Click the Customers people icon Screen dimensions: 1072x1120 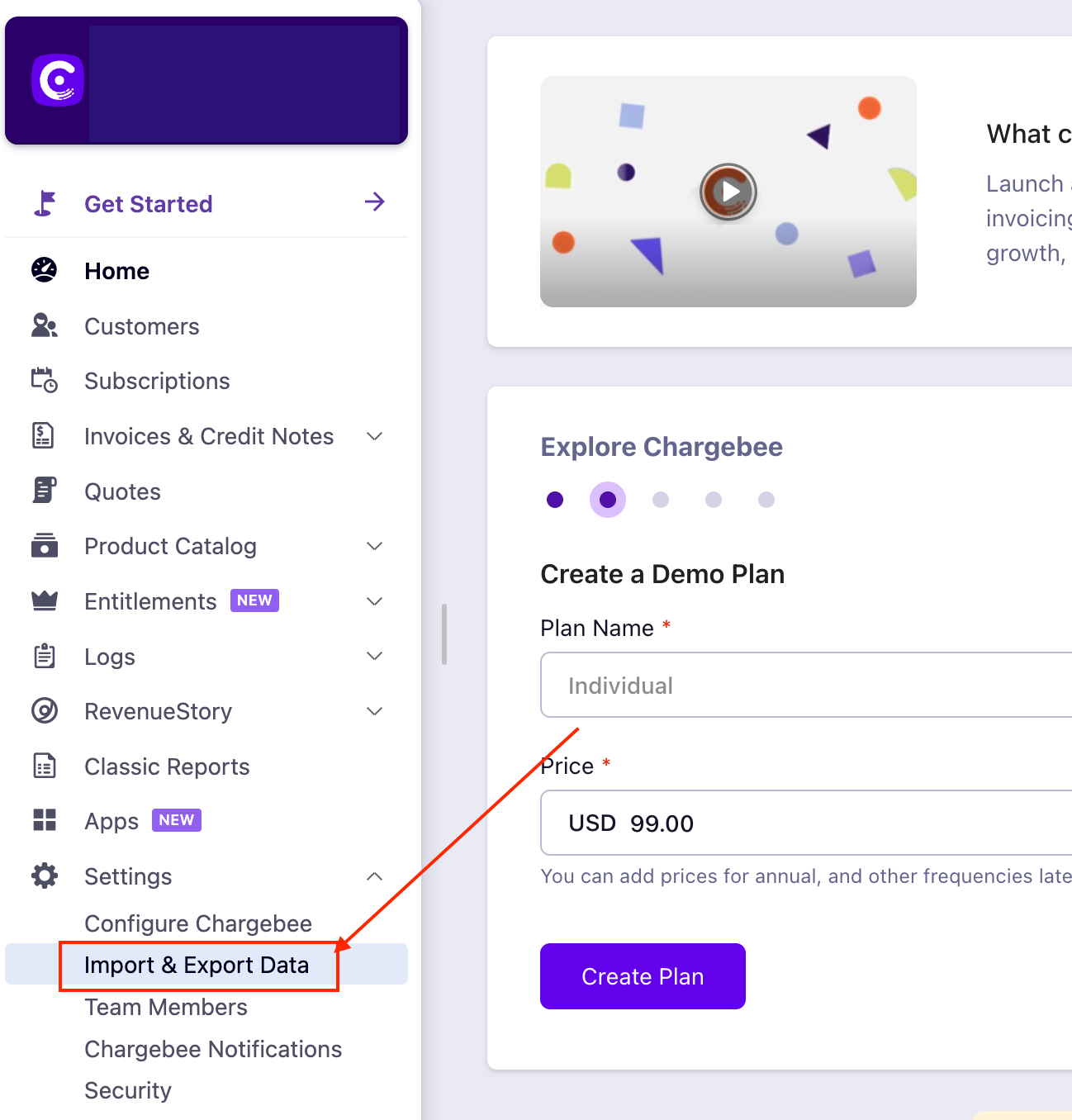tap(45, 326)
